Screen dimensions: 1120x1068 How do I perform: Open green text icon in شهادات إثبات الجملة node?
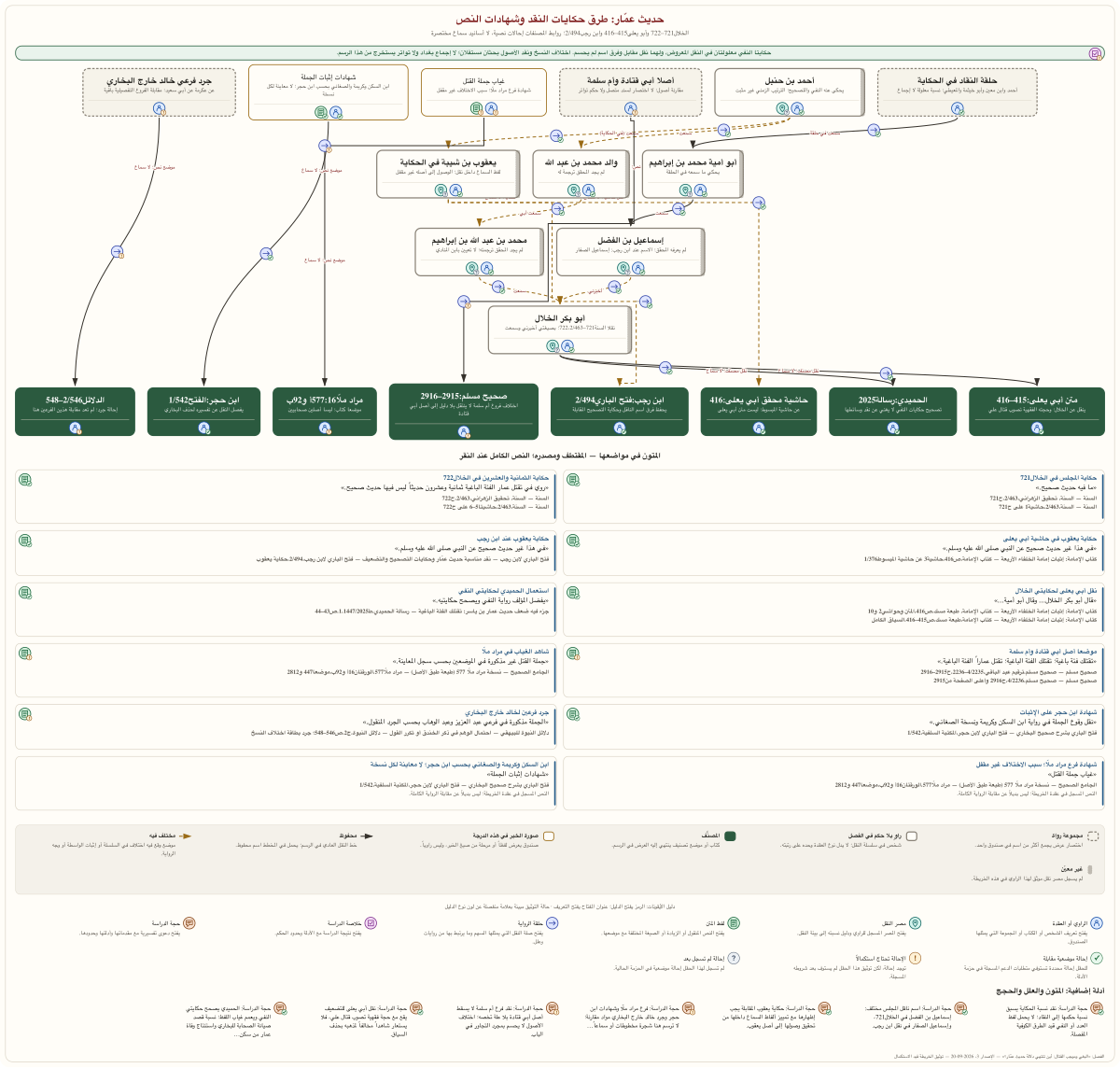(x=321, y=112)
